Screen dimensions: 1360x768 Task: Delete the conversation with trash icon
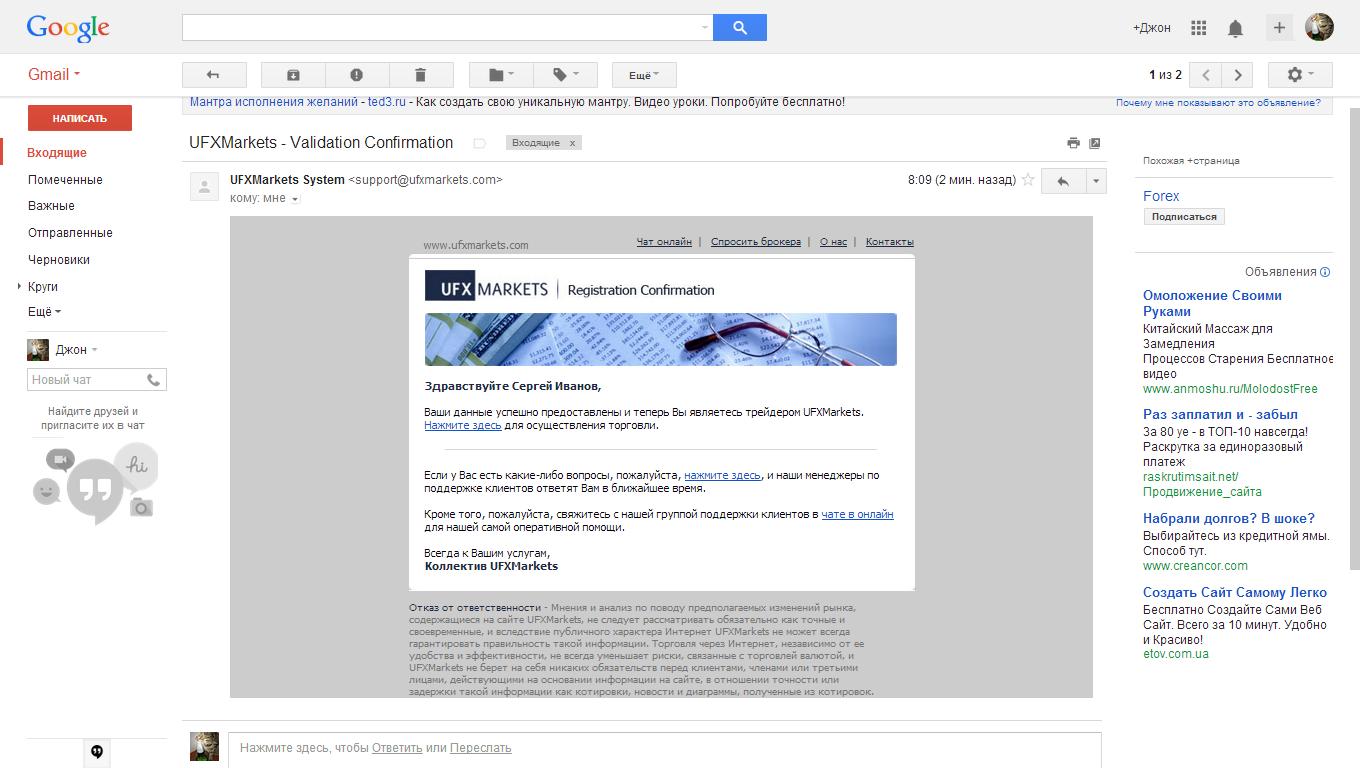[x=420, y=75]
